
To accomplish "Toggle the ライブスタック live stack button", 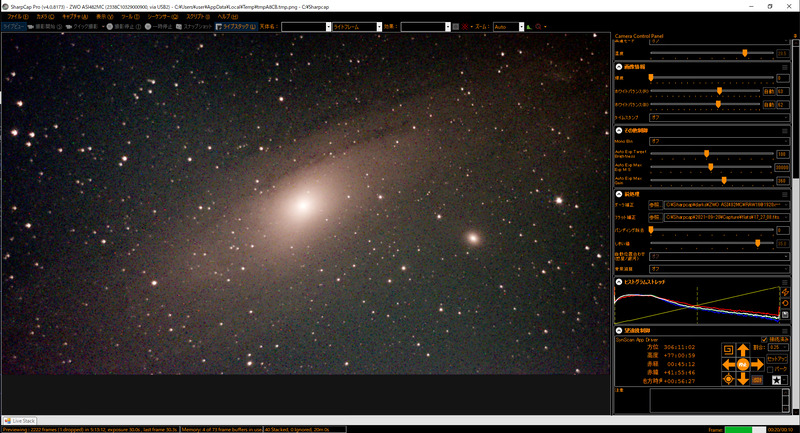I will click(236, 27).
